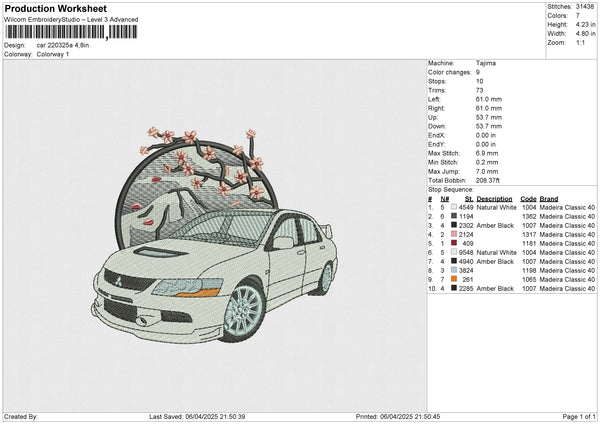Image resolution: width=600 pixels, height=424 pixels.
Task: Click stitch count 3824 in row 8
Action: [466, 271]
